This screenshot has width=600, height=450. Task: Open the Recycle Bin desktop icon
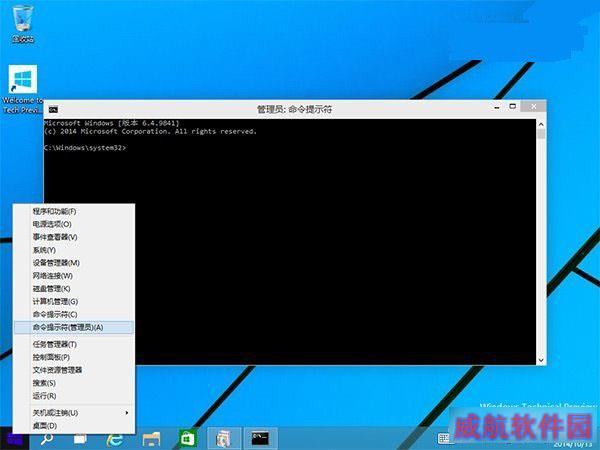[23, 24]
